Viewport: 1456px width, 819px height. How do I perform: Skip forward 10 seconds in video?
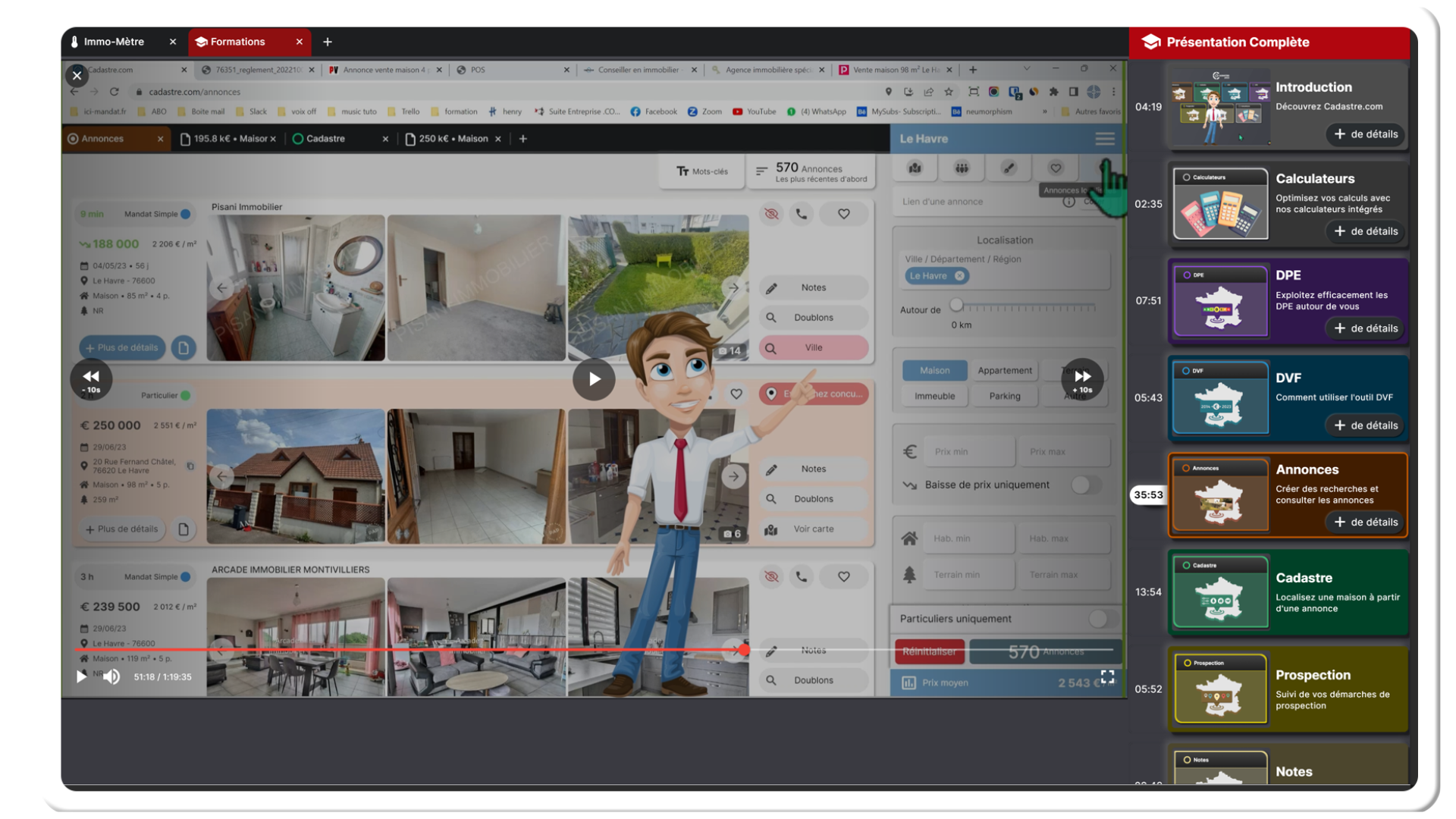point(1082,379)
